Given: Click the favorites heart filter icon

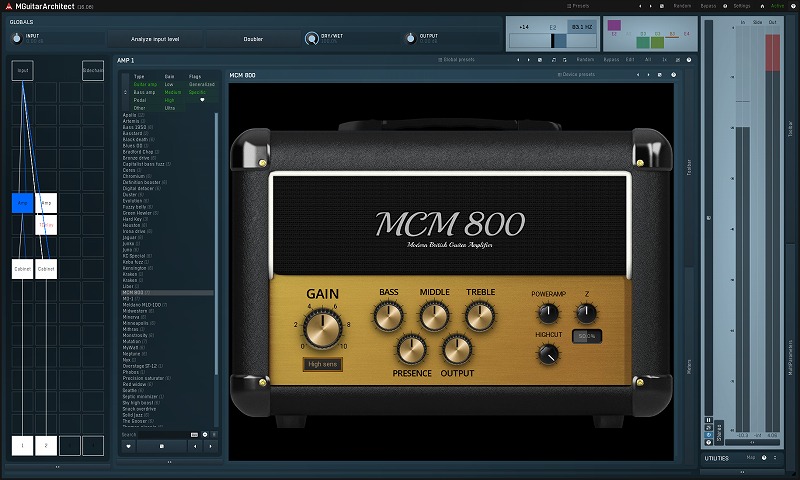Looking at the screenshot, I should 202,100.
